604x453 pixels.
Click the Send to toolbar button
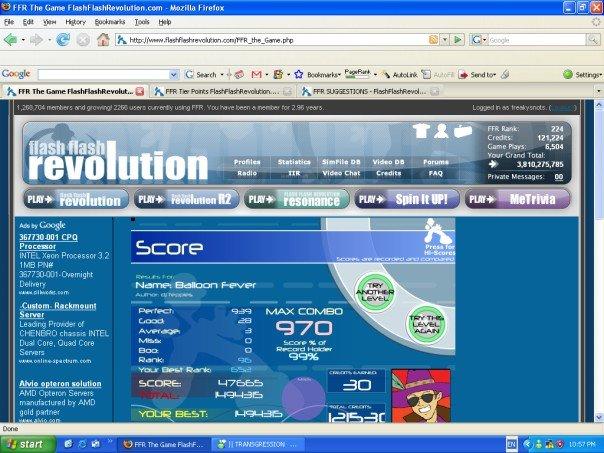coord(477,75)
